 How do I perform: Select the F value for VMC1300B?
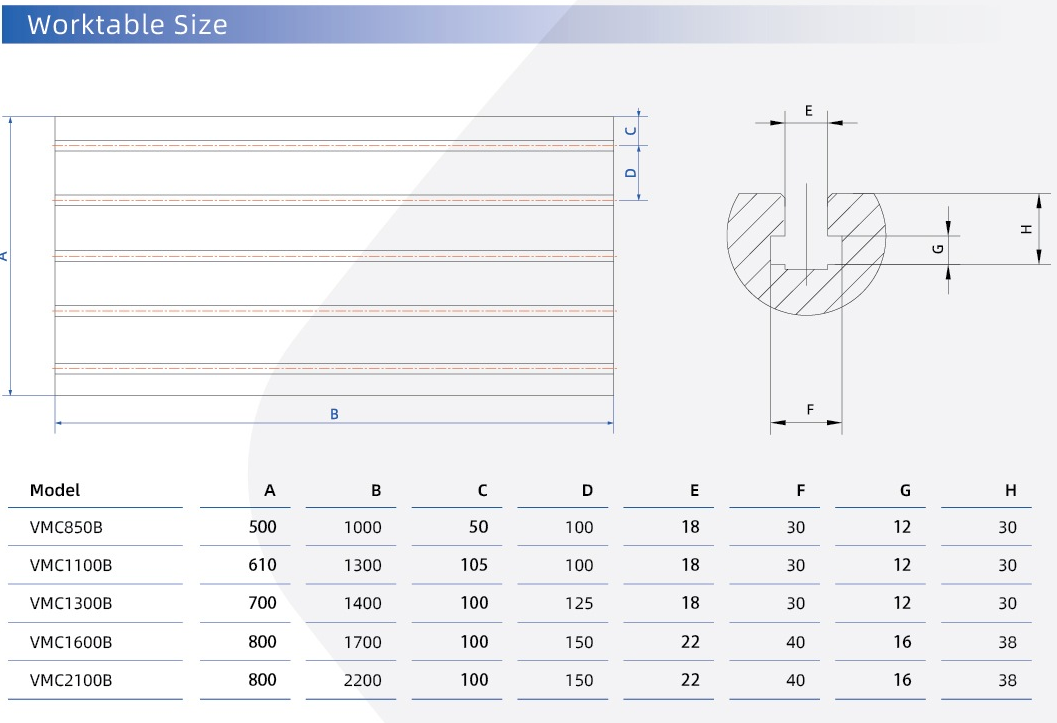(795, 603)
